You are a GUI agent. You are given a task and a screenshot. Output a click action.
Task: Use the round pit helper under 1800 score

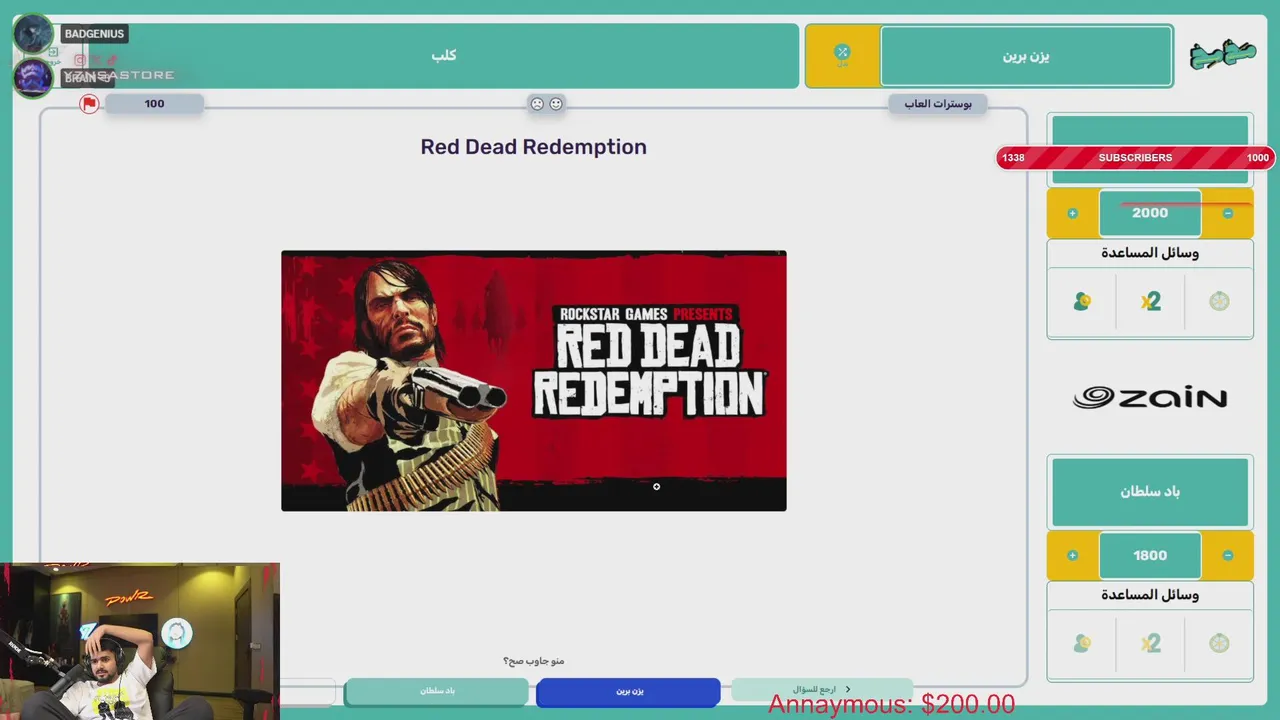click(1219, 643)
